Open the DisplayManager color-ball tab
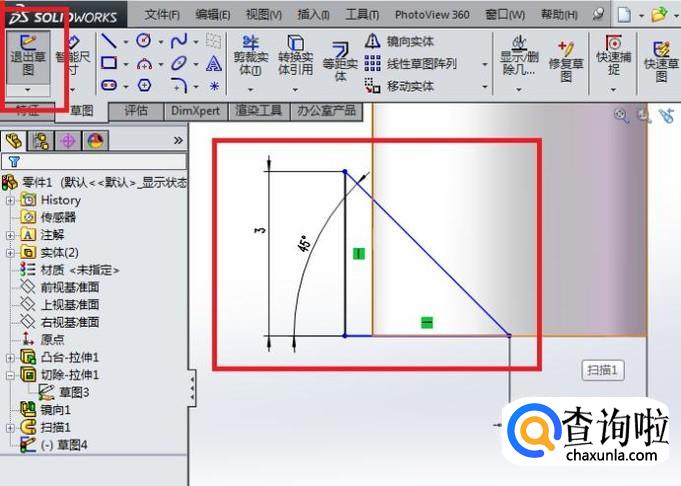This screenshot has width=681, height=486. click(95, 141)
